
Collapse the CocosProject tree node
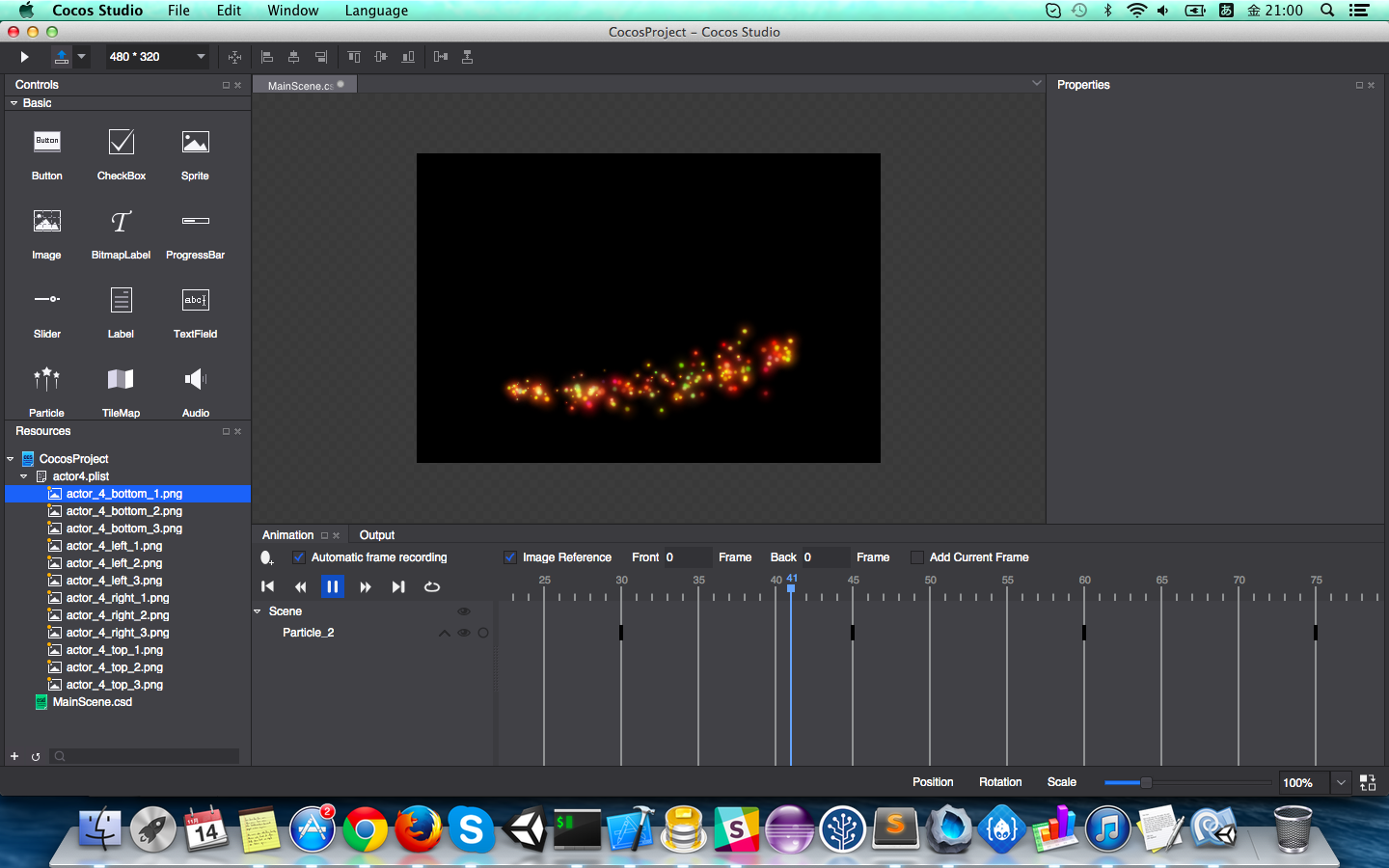pos(11,459)
